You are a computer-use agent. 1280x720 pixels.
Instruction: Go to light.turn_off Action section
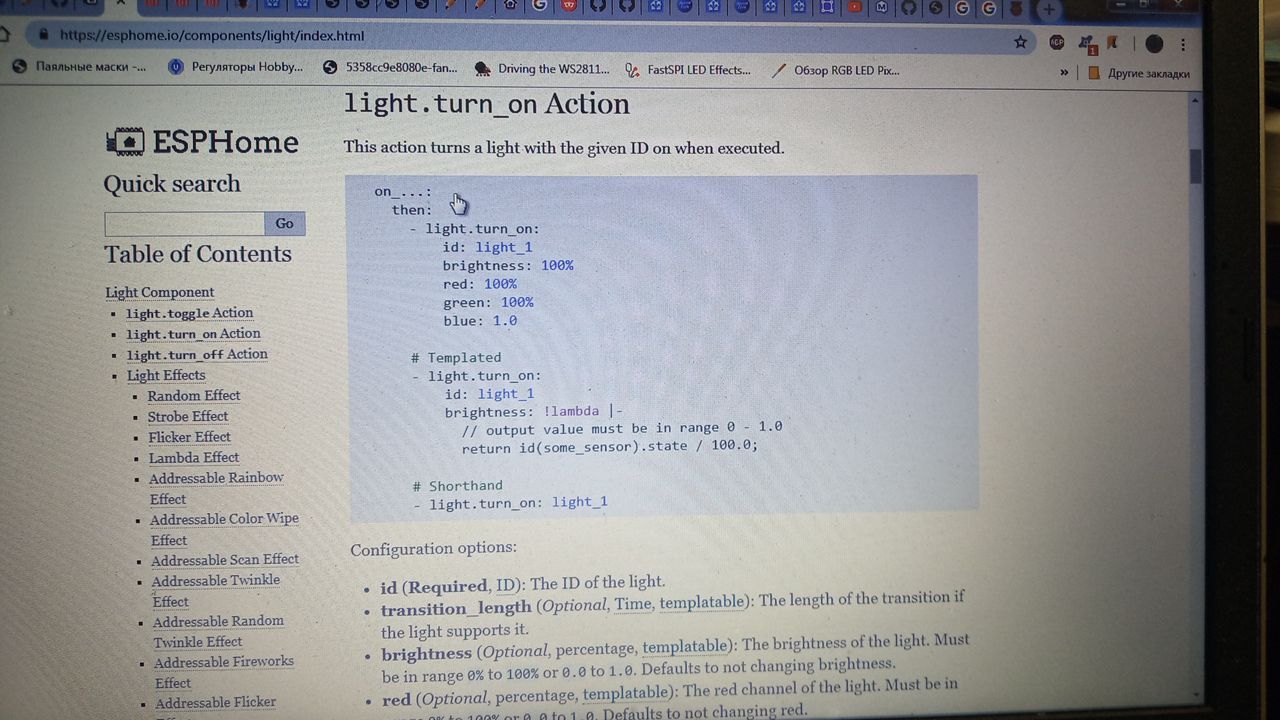pos(197,354)
